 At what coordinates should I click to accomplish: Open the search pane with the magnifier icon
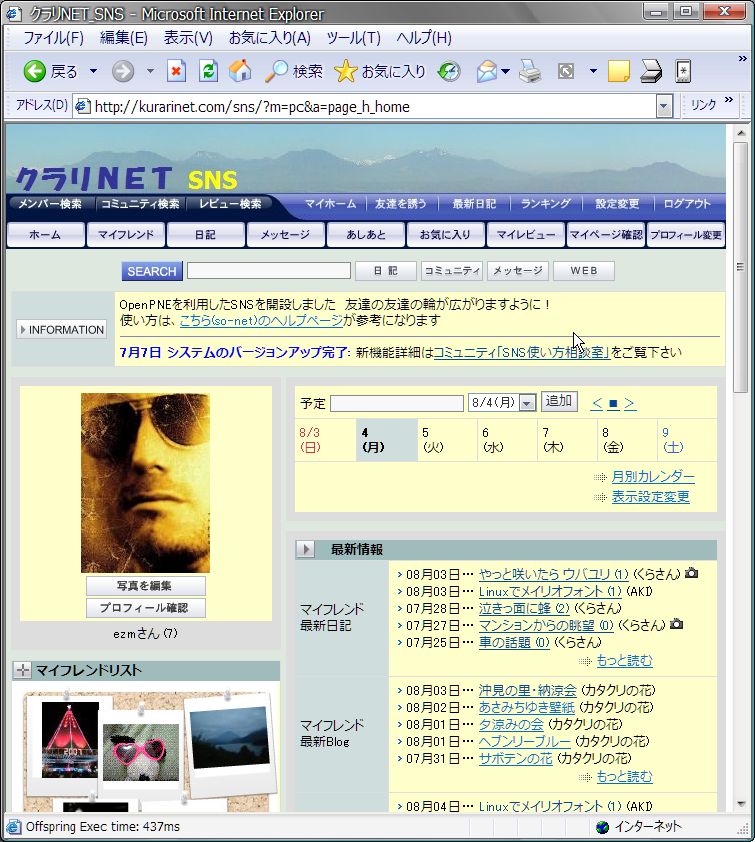click(276, 71)
